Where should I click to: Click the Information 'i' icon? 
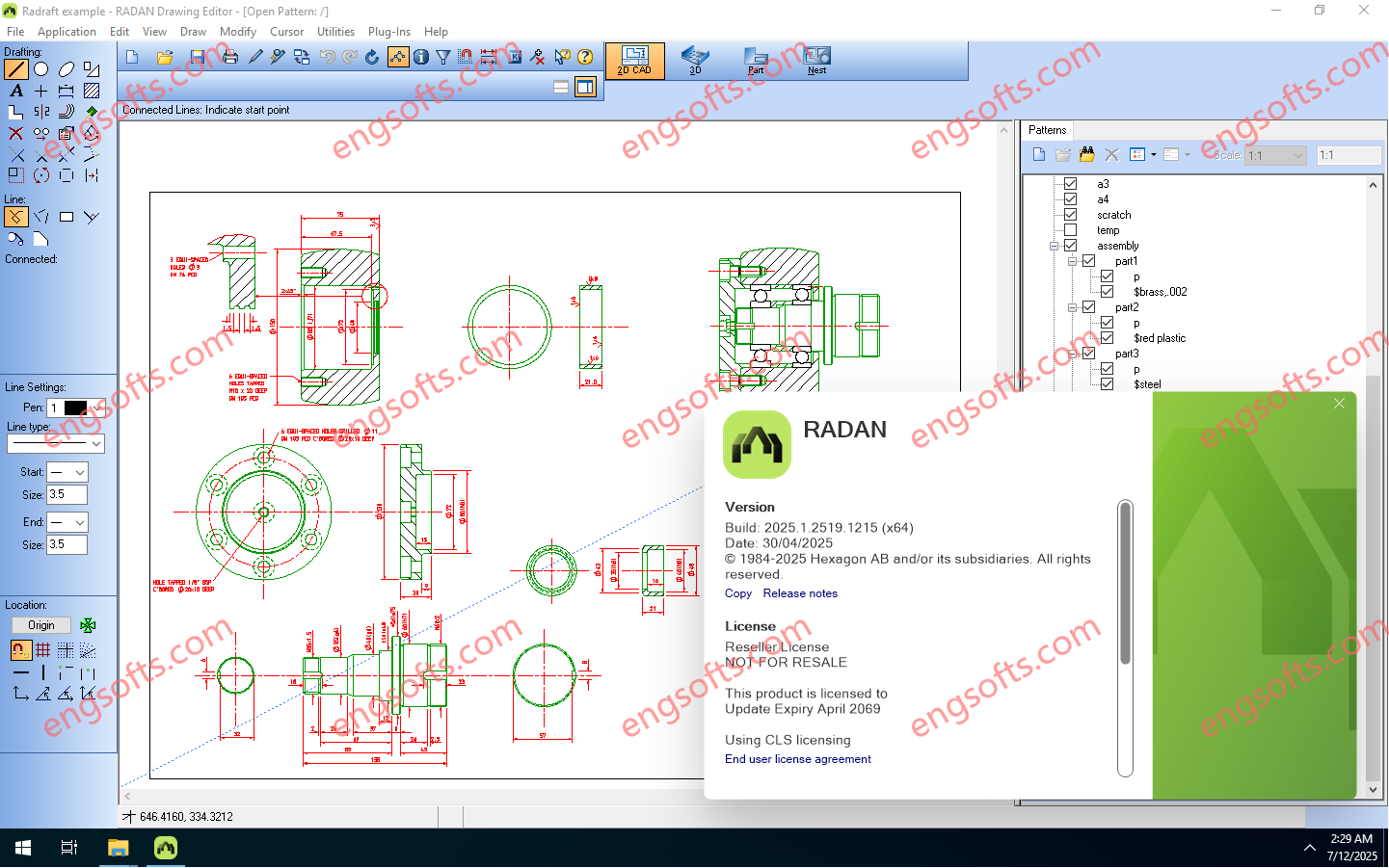tap(421, 58)
